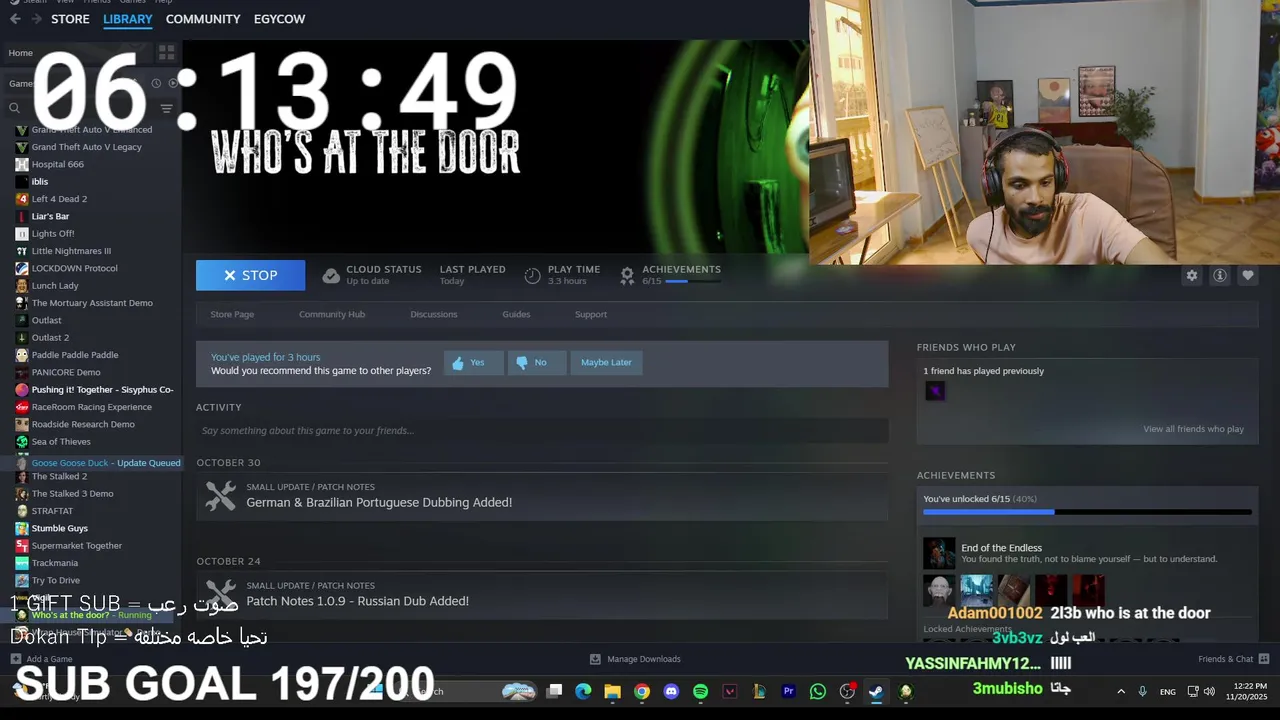Open File Explorer from taskbar
Screen dimensions: 1280x720
613,691
